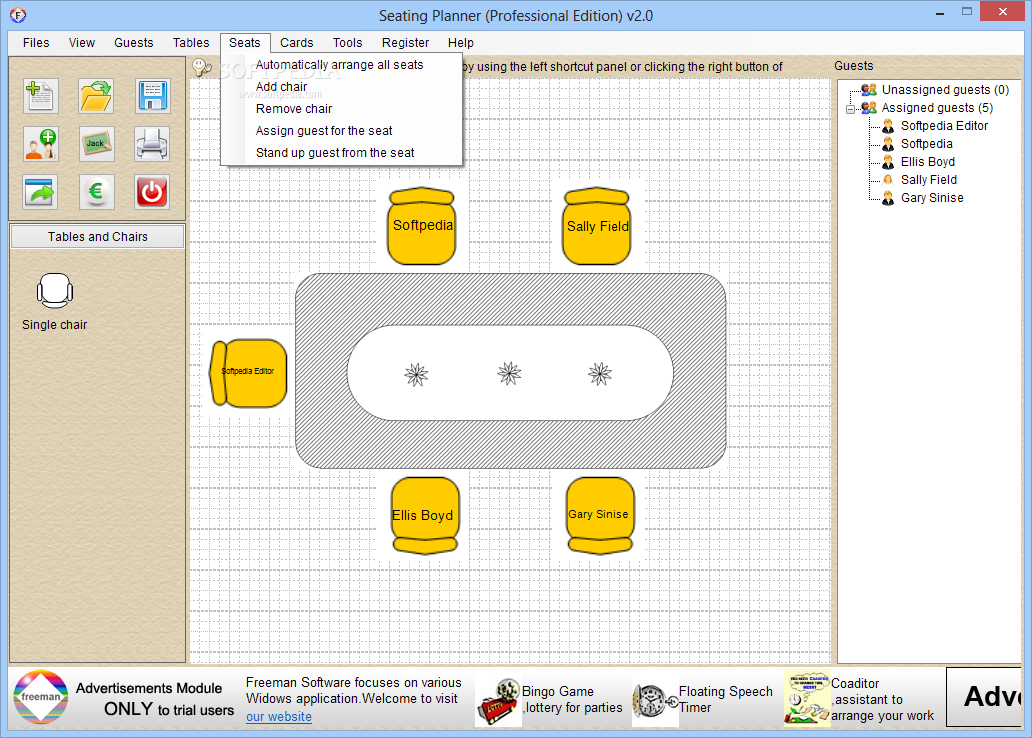Open the Tables menu

[191, 43]
